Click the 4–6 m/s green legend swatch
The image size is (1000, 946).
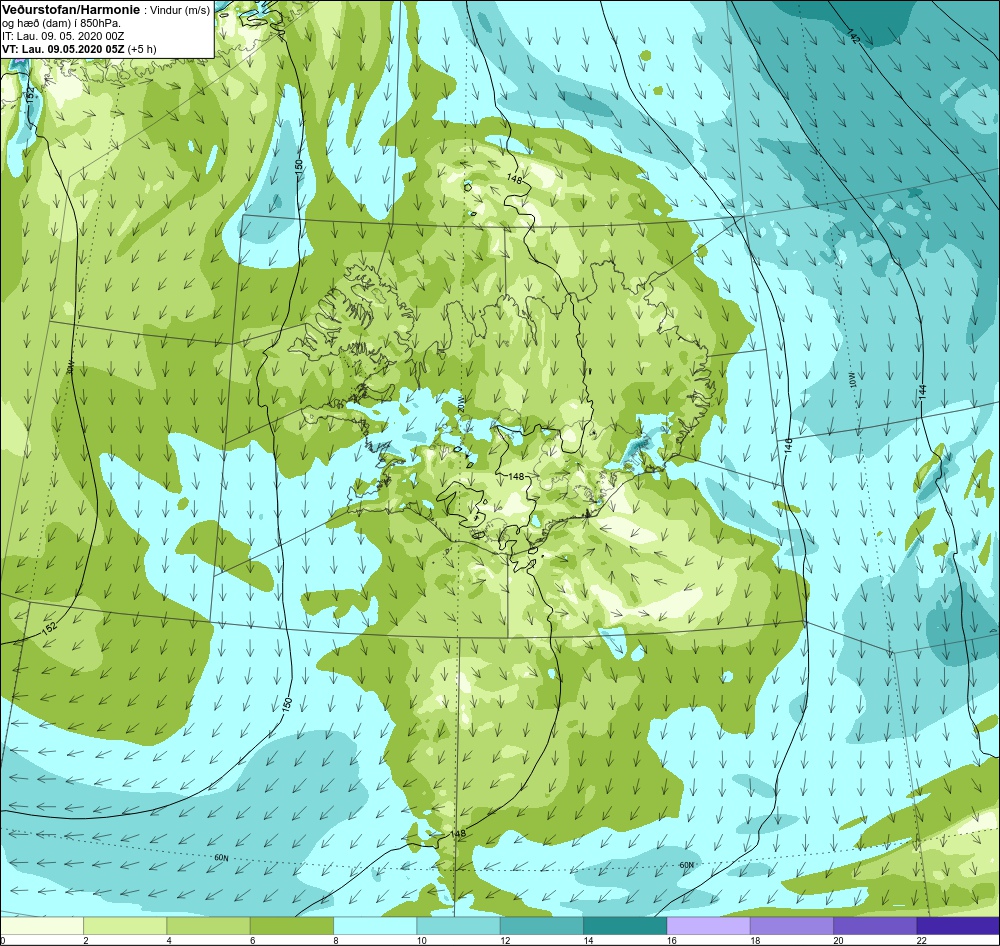[209, 925]
